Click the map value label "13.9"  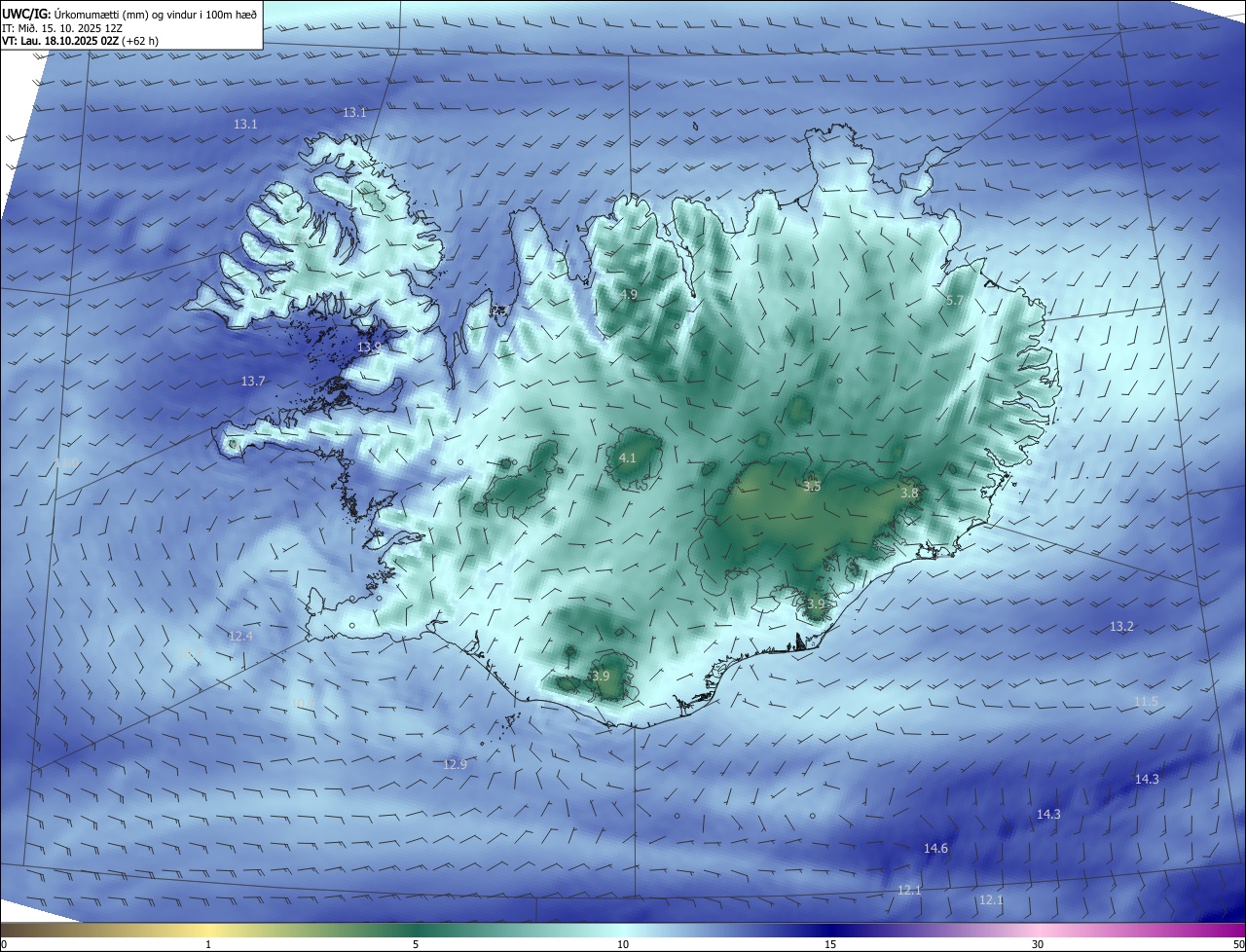370,348
